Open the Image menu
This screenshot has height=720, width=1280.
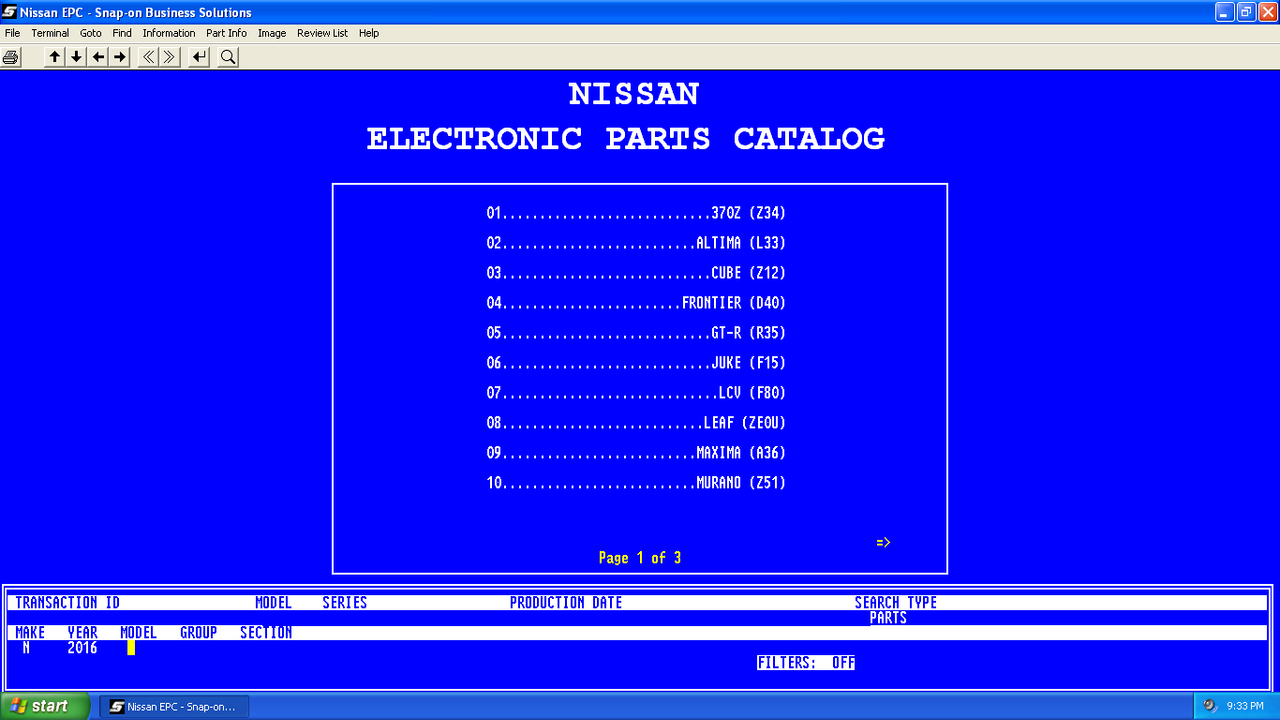pyautogui.click(x=272, y=33)
